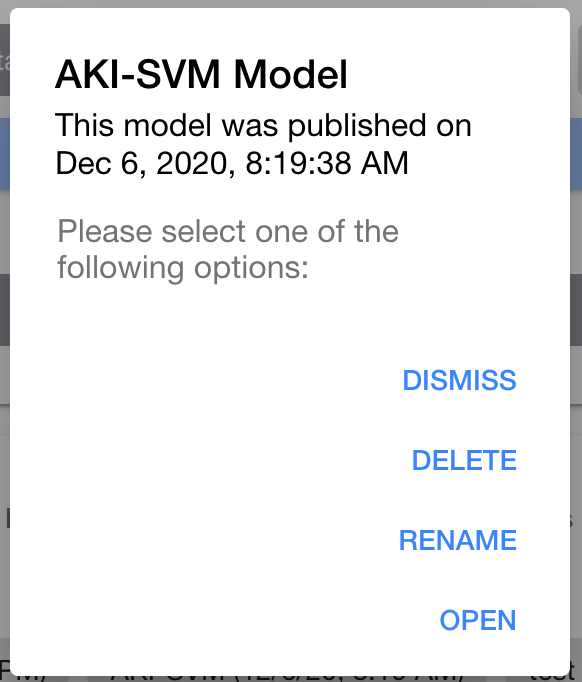Click the dimmed blue band at right edge

[576, 154]
